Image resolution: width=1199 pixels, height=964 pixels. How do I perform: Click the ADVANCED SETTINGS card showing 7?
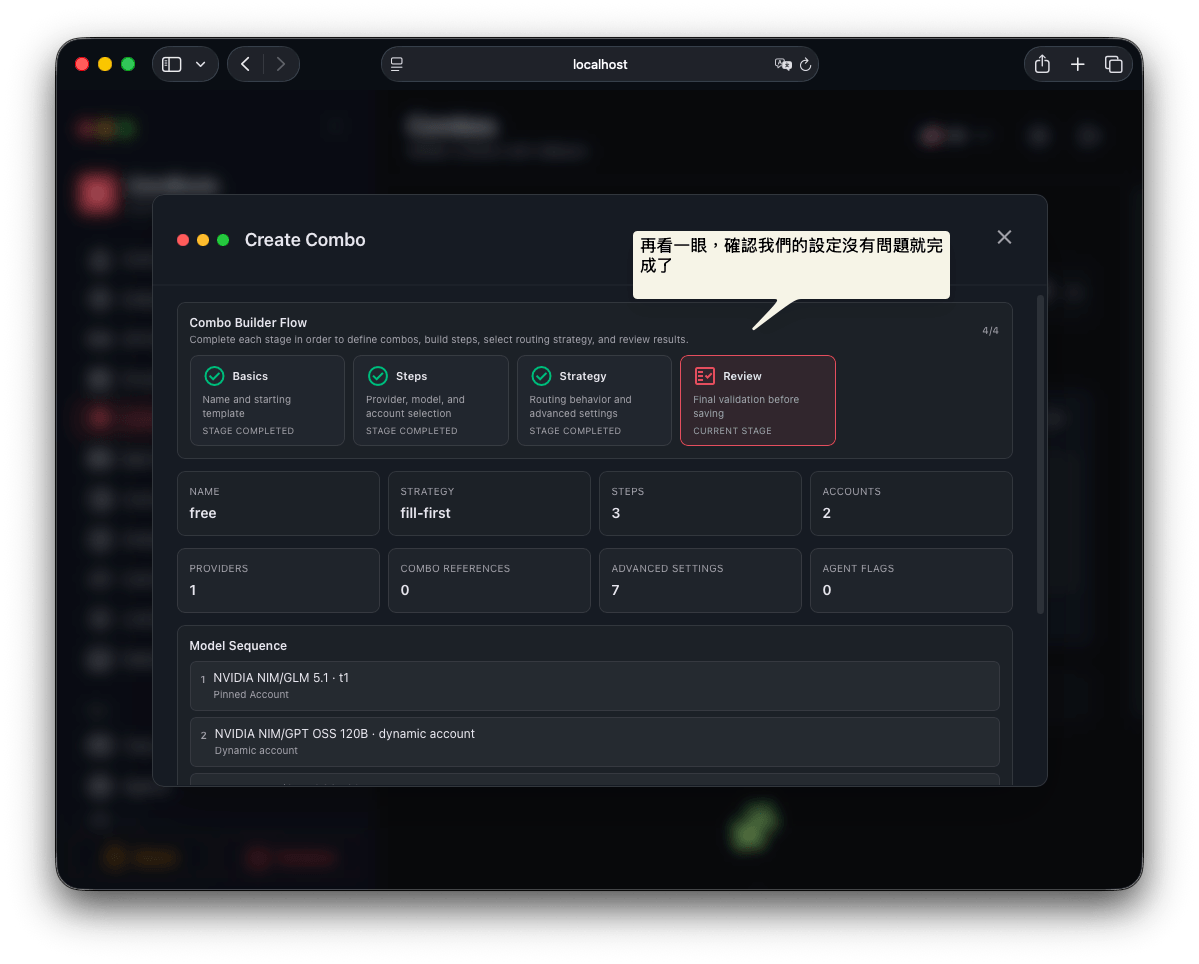pyautogui.click(x=700, y=580)
